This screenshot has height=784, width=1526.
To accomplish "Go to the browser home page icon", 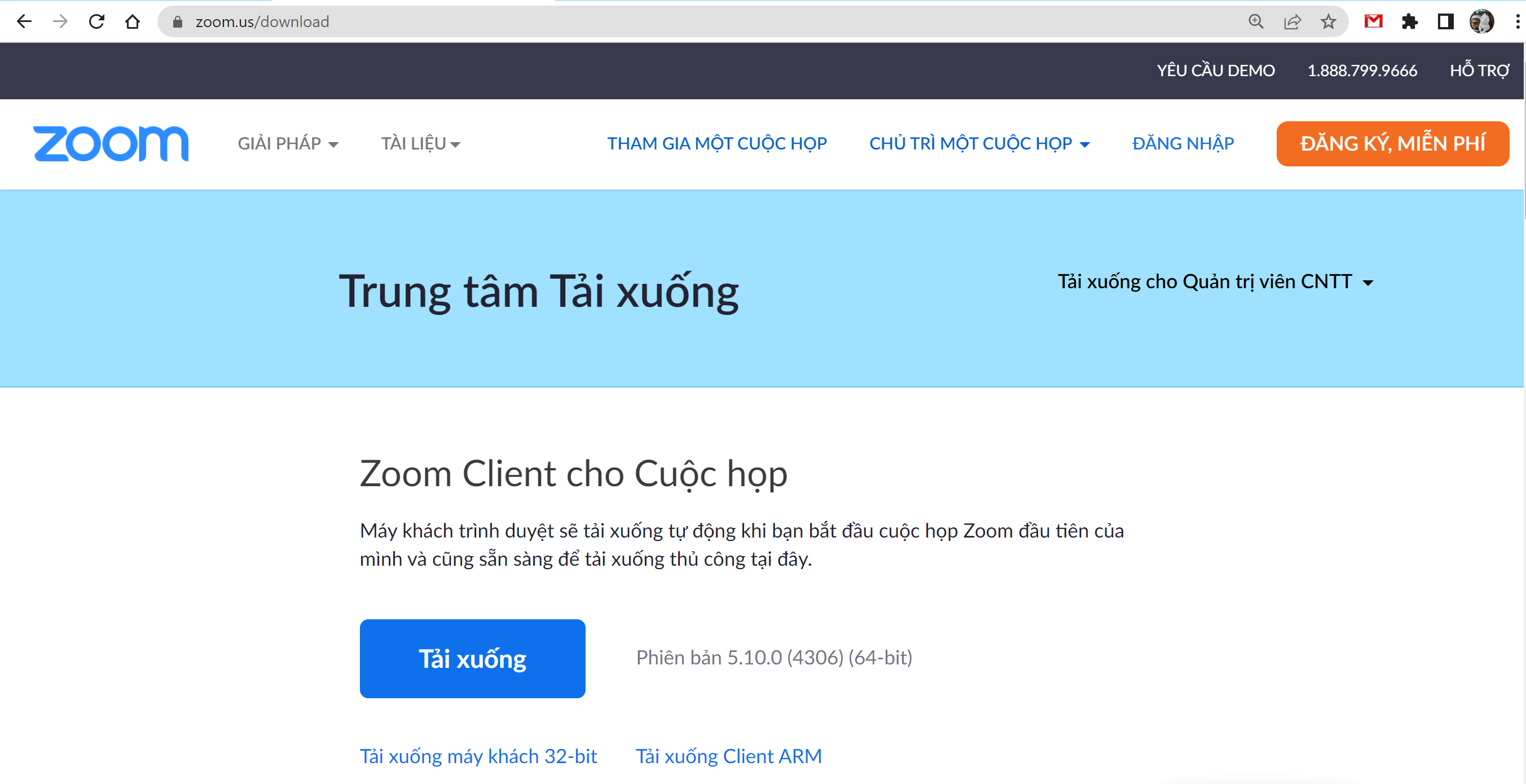I will pos(132,22).
